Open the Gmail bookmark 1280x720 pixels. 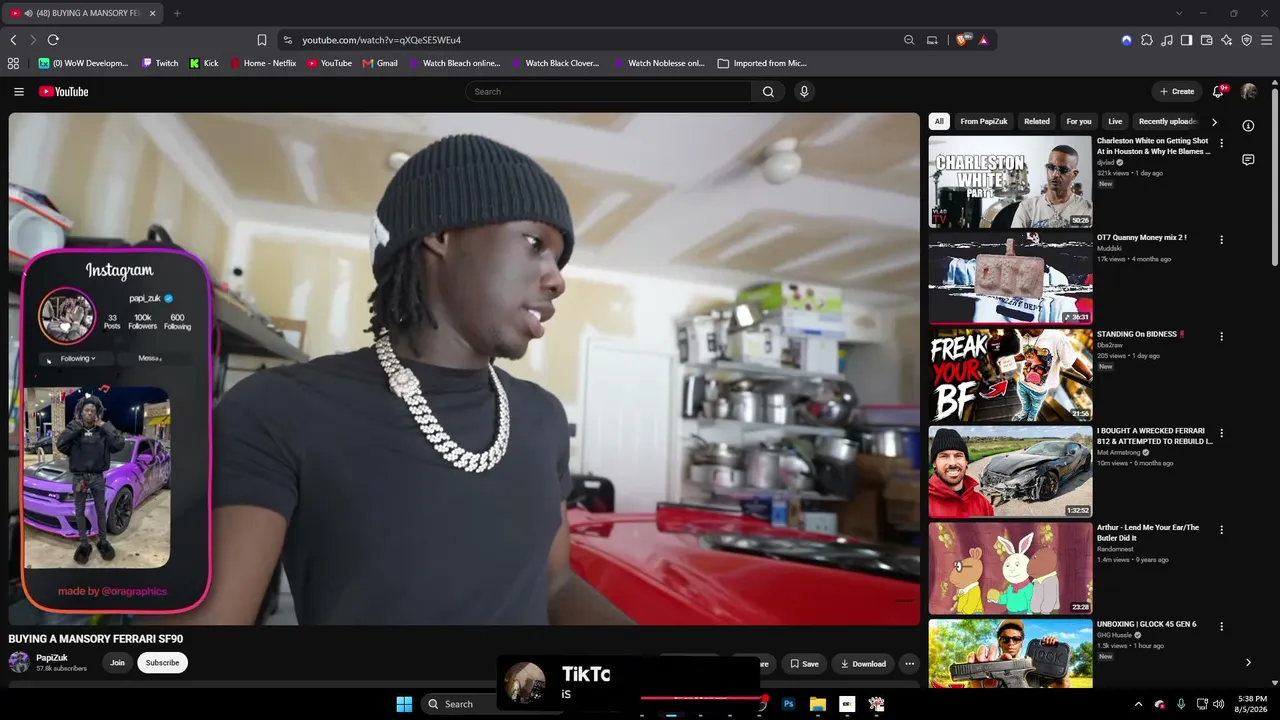(381, 63)
